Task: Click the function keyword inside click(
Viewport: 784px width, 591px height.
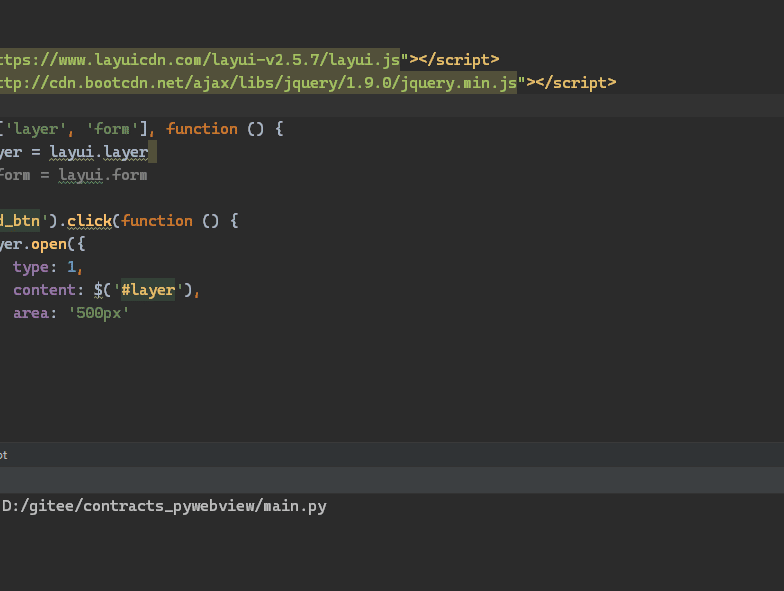Action: [x=157, y=221]
